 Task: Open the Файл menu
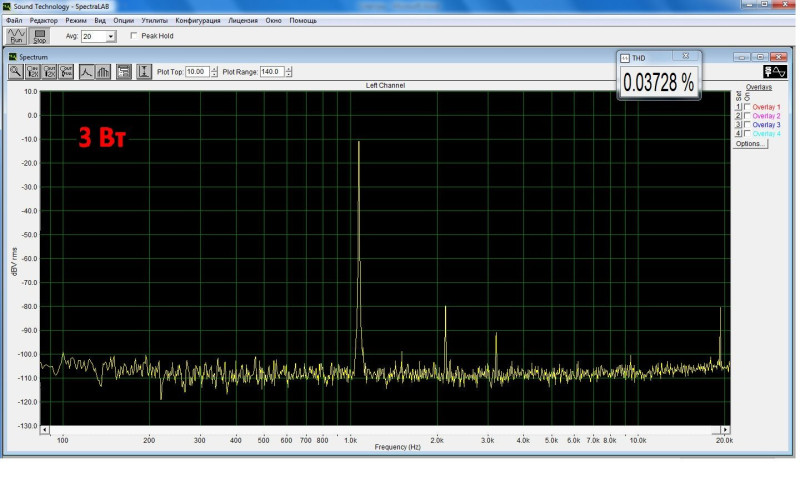click(x=14, y=20)
